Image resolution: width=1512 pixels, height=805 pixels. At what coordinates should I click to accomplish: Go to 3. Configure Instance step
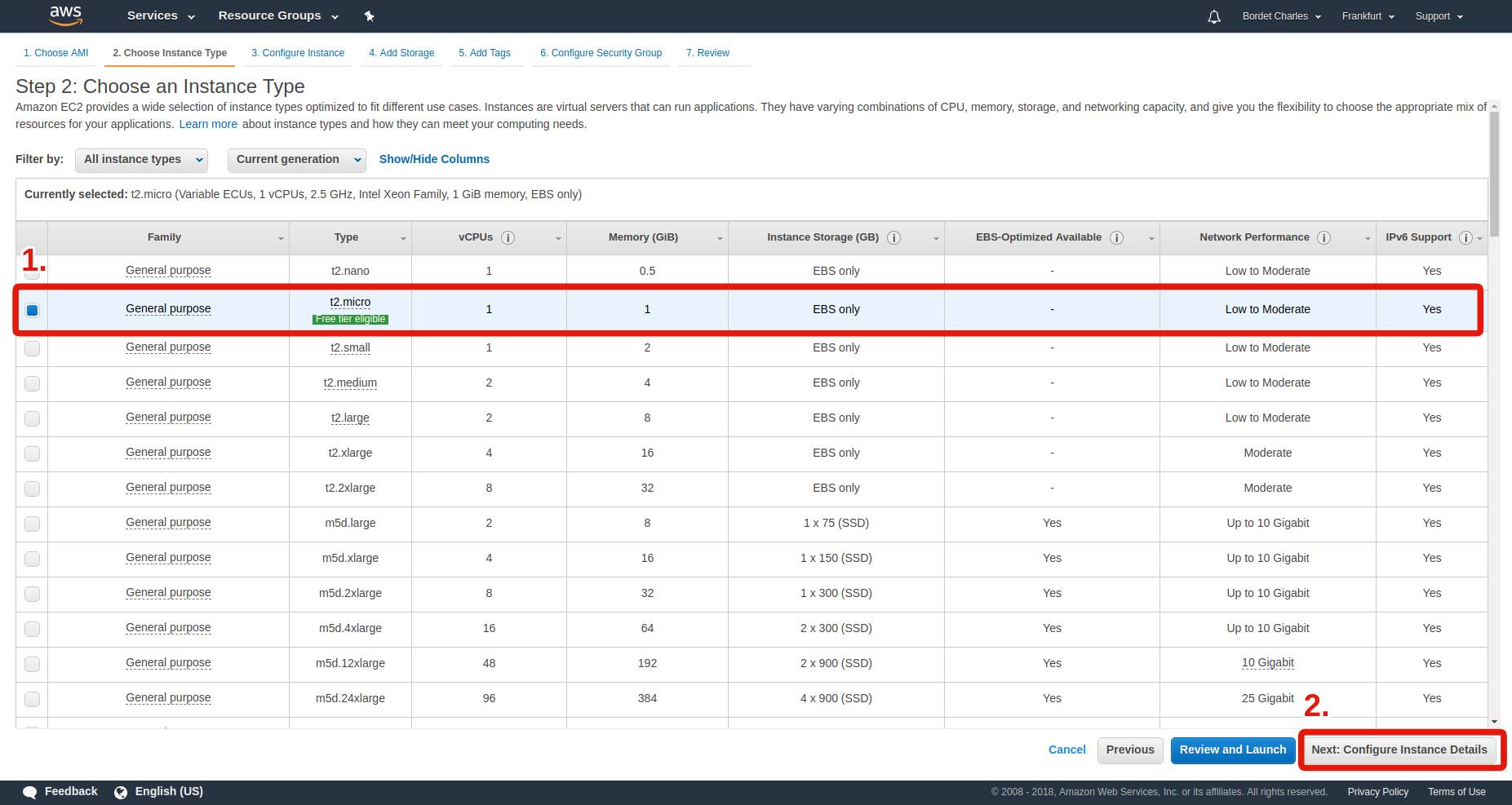(298, 53)
